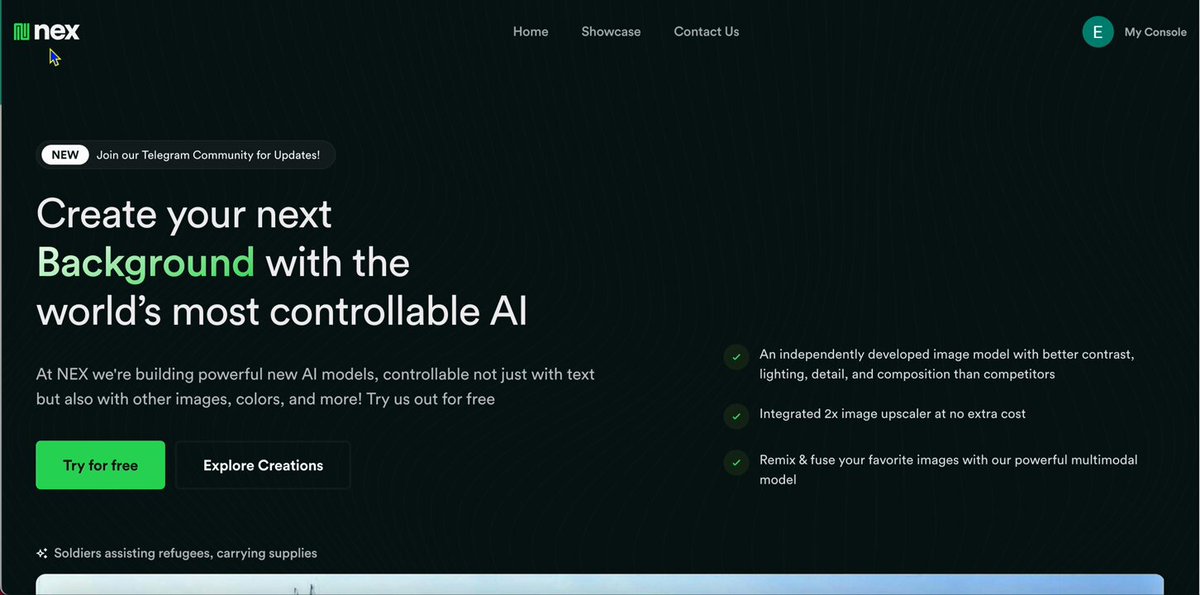
Task: Open the Join our Telegram Community announcement
Action: pyautogui.click(x=186, y=155)
